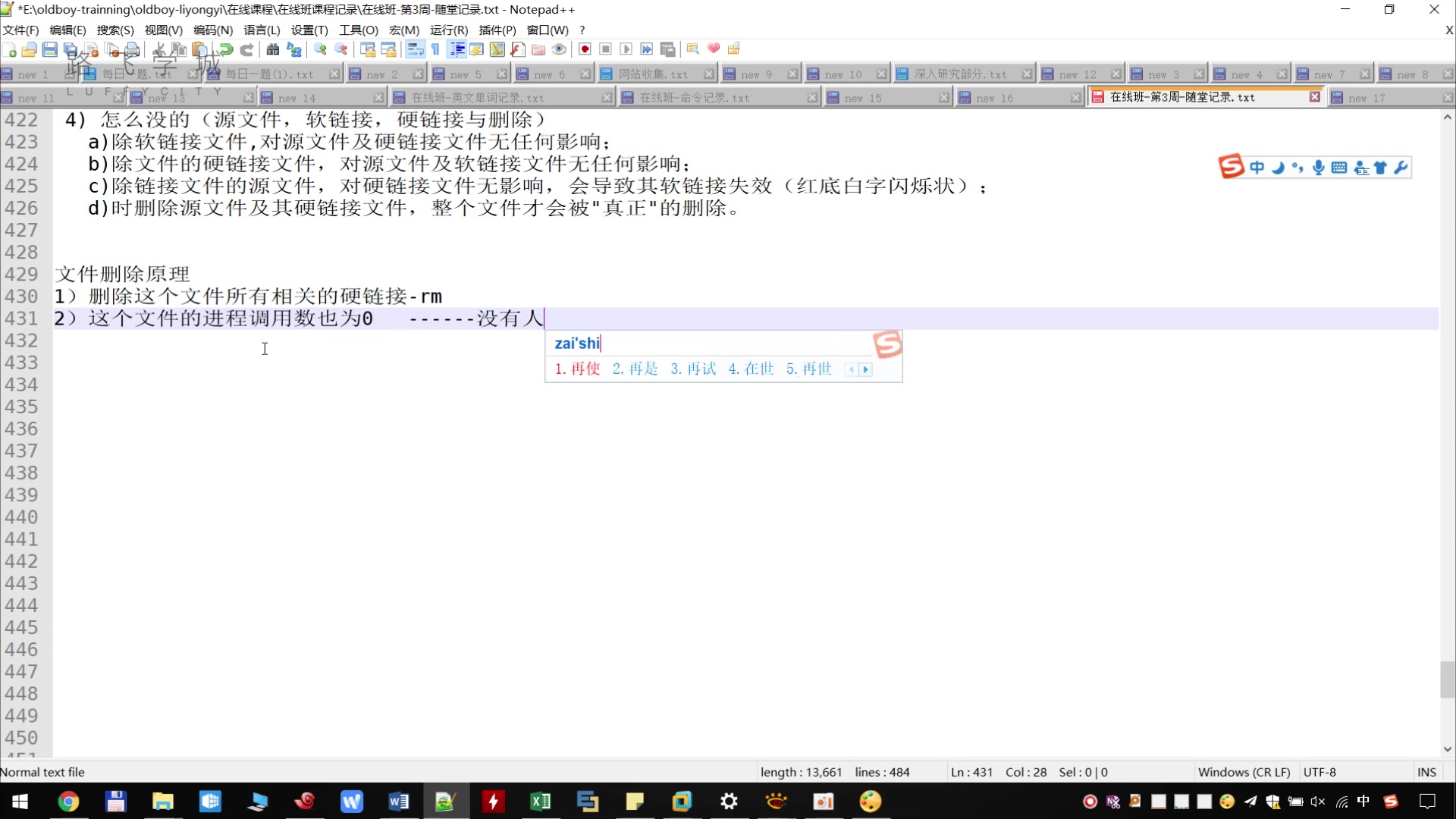
Task: Click scrollbar down arrow in editor
Action: point(1447,748)
